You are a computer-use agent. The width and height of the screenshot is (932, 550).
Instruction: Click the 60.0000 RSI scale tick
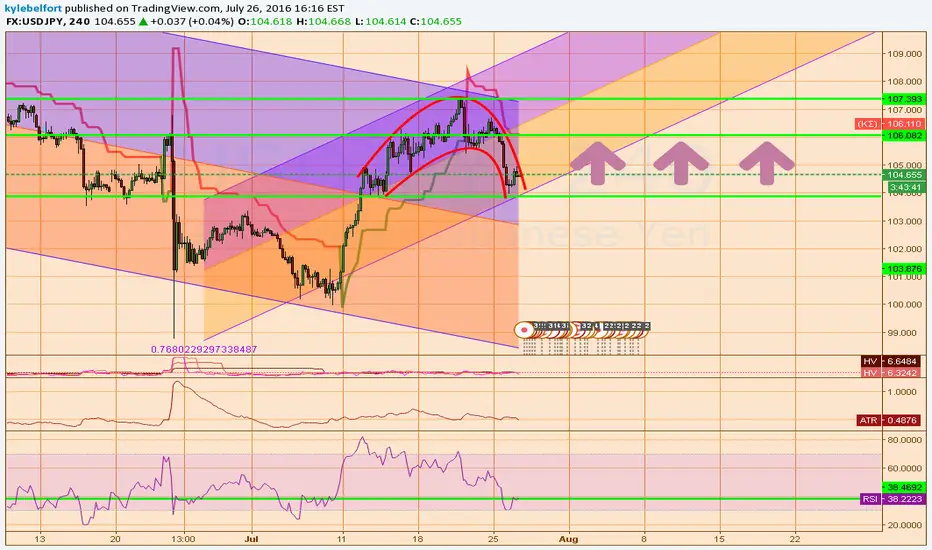coord(905,469)
